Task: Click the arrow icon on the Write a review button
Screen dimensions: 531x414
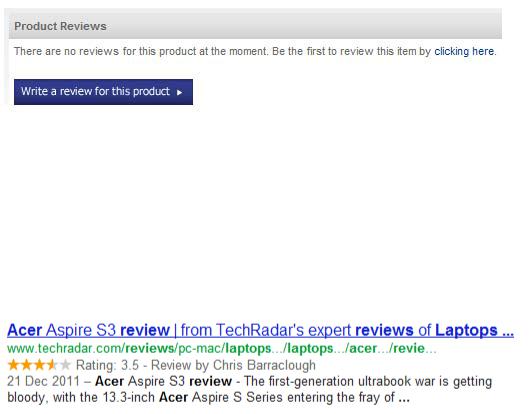Action: click(x=179, y=92)
